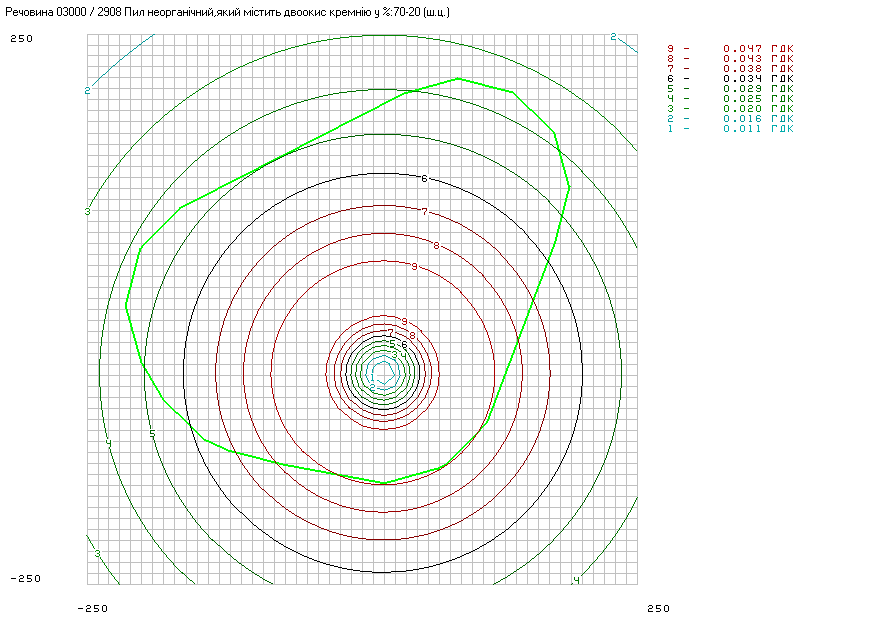The height and width of the screenshot is (638, 887).
Task: Select legend row "5 - 0.029 ГДК"
Action: pos(730,88)
